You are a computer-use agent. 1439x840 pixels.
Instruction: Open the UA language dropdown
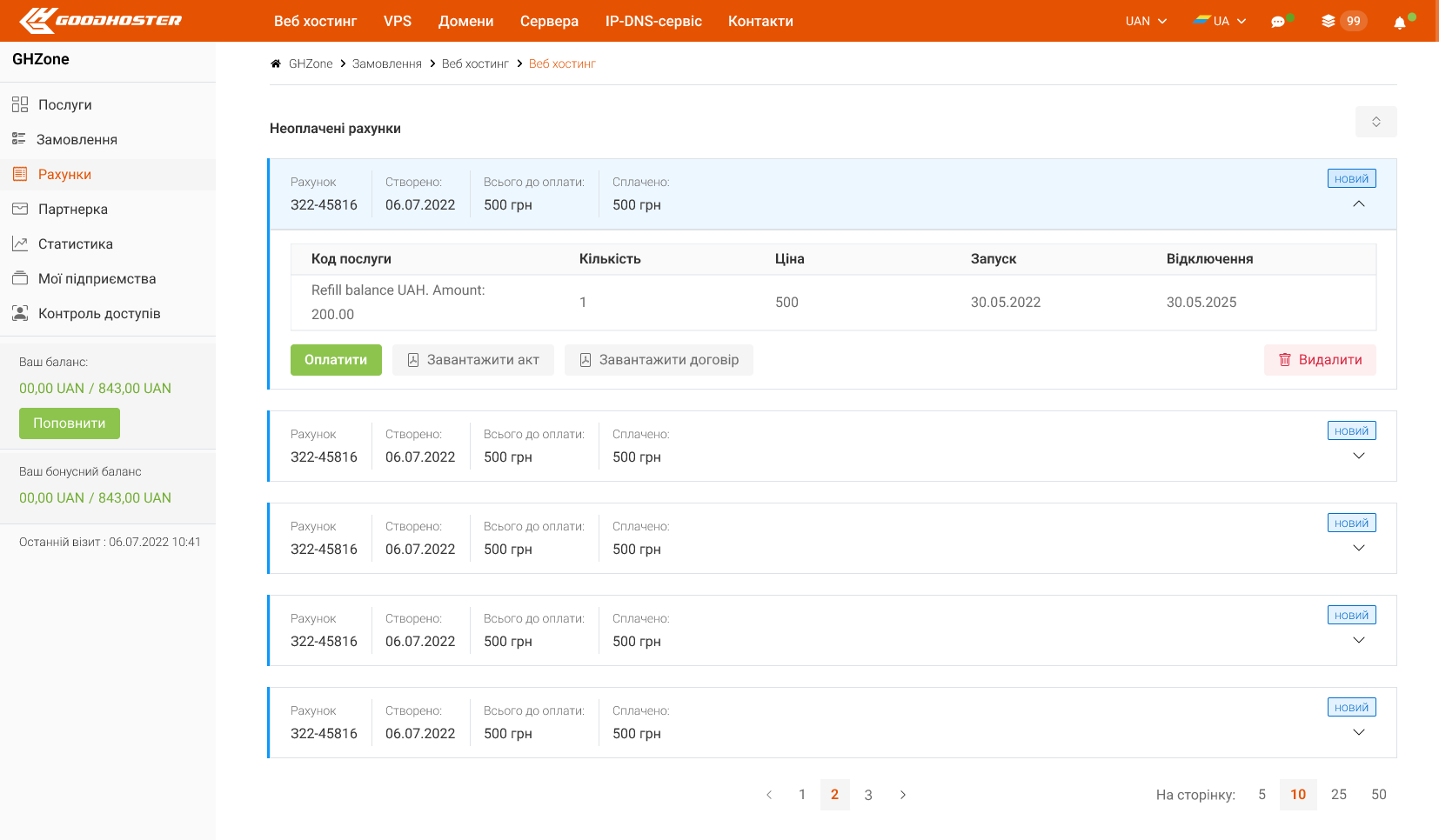pos(1220,21)
